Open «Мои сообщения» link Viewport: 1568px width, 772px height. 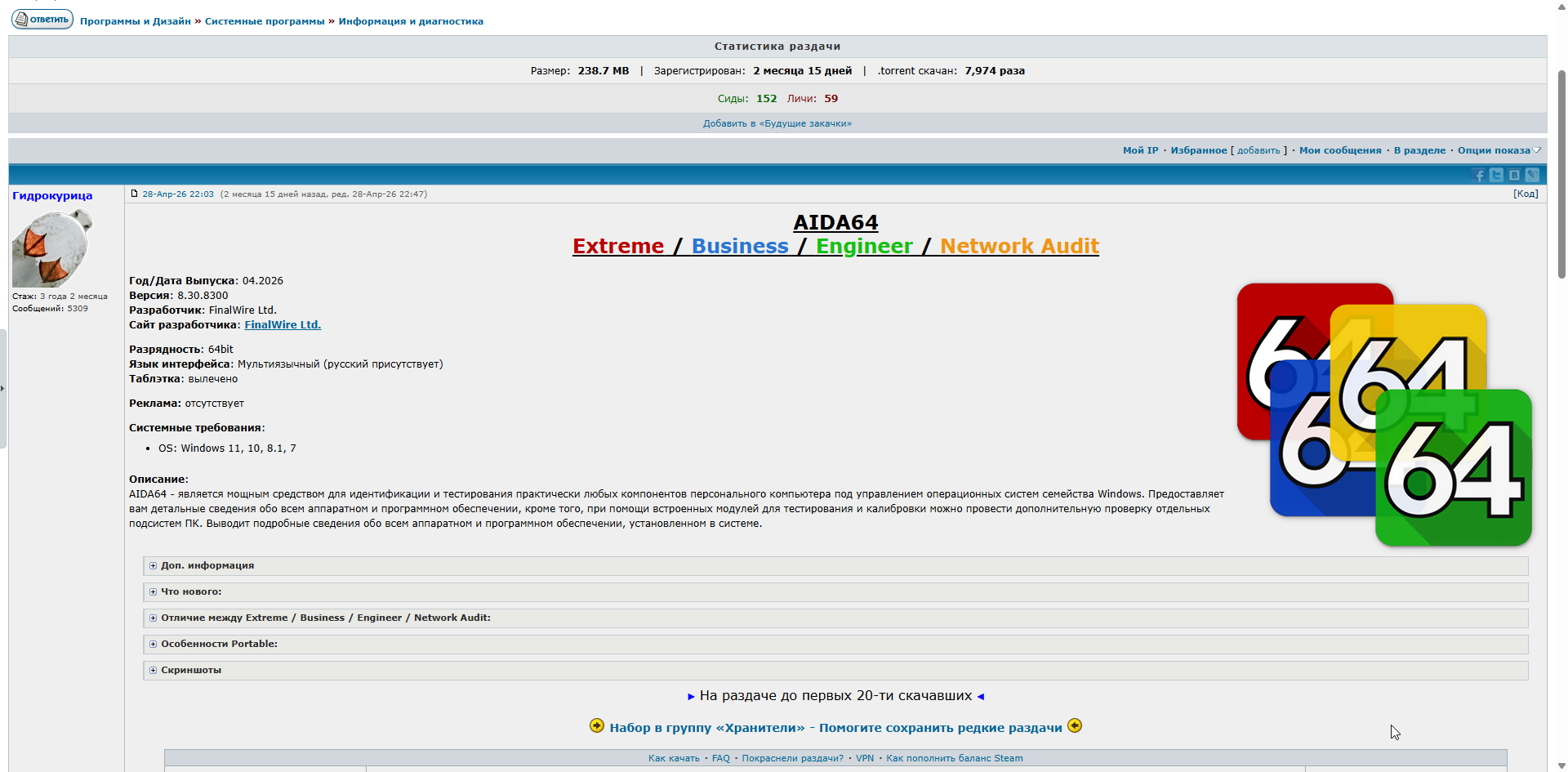pos(1340,150)
